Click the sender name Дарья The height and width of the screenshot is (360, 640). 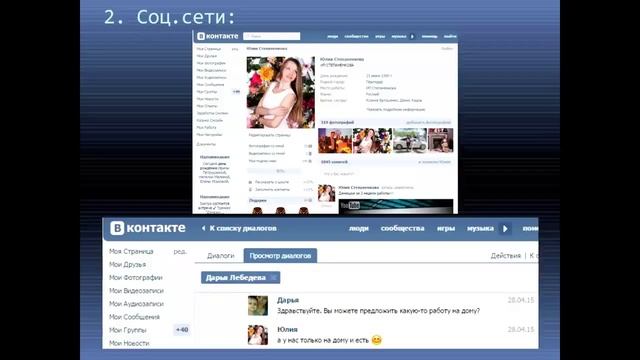(288, 300)
